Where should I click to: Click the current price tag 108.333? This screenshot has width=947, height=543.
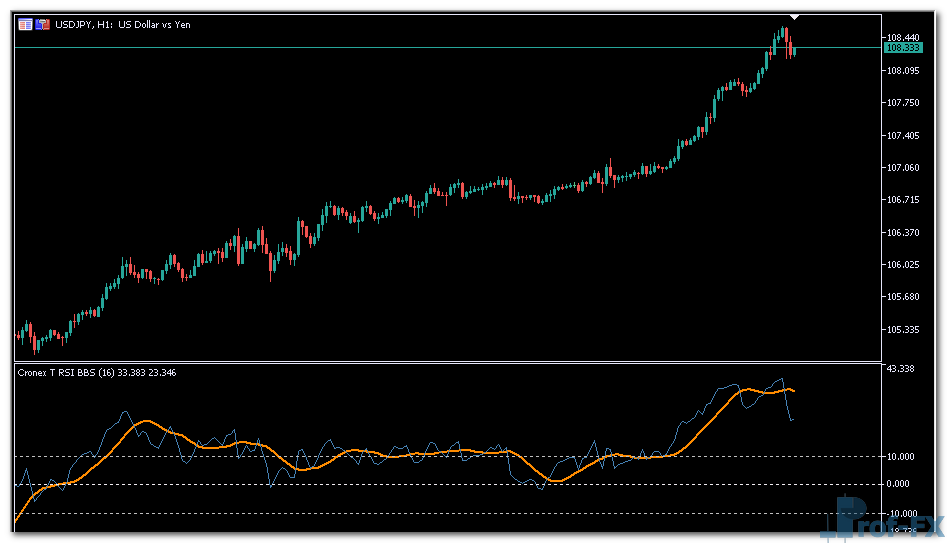tap(903, 47)
